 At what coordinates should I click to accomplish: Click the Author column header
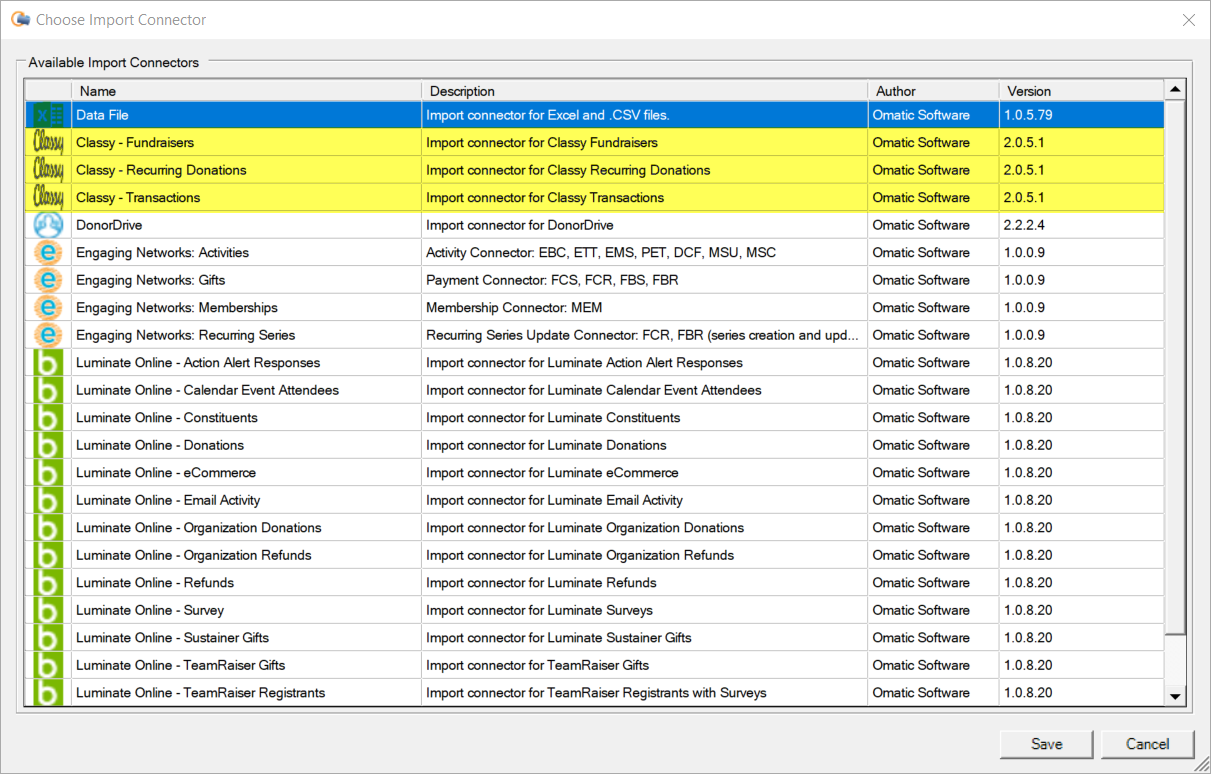932,91
